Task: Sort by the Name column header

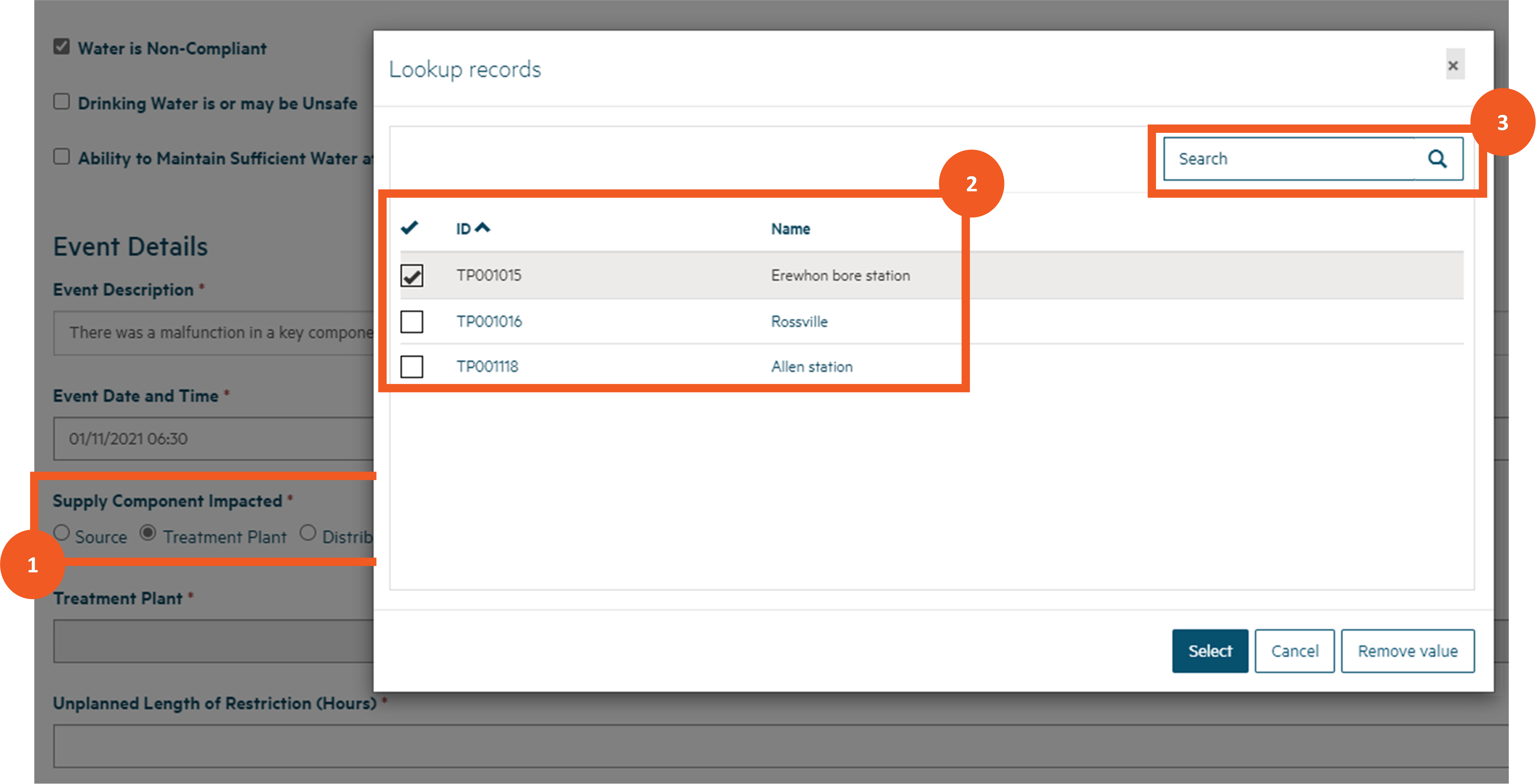Action: [x=790, y=229]
